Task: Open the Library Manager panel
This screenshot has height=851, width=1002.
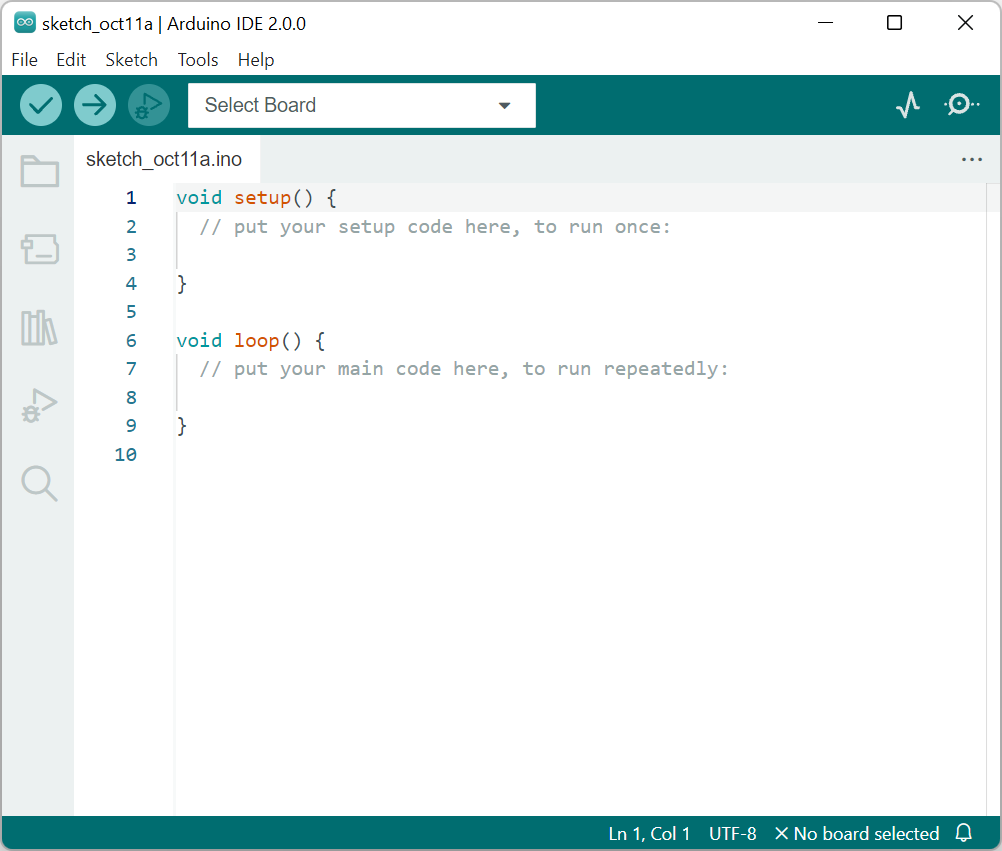Action: coord(39,327)
